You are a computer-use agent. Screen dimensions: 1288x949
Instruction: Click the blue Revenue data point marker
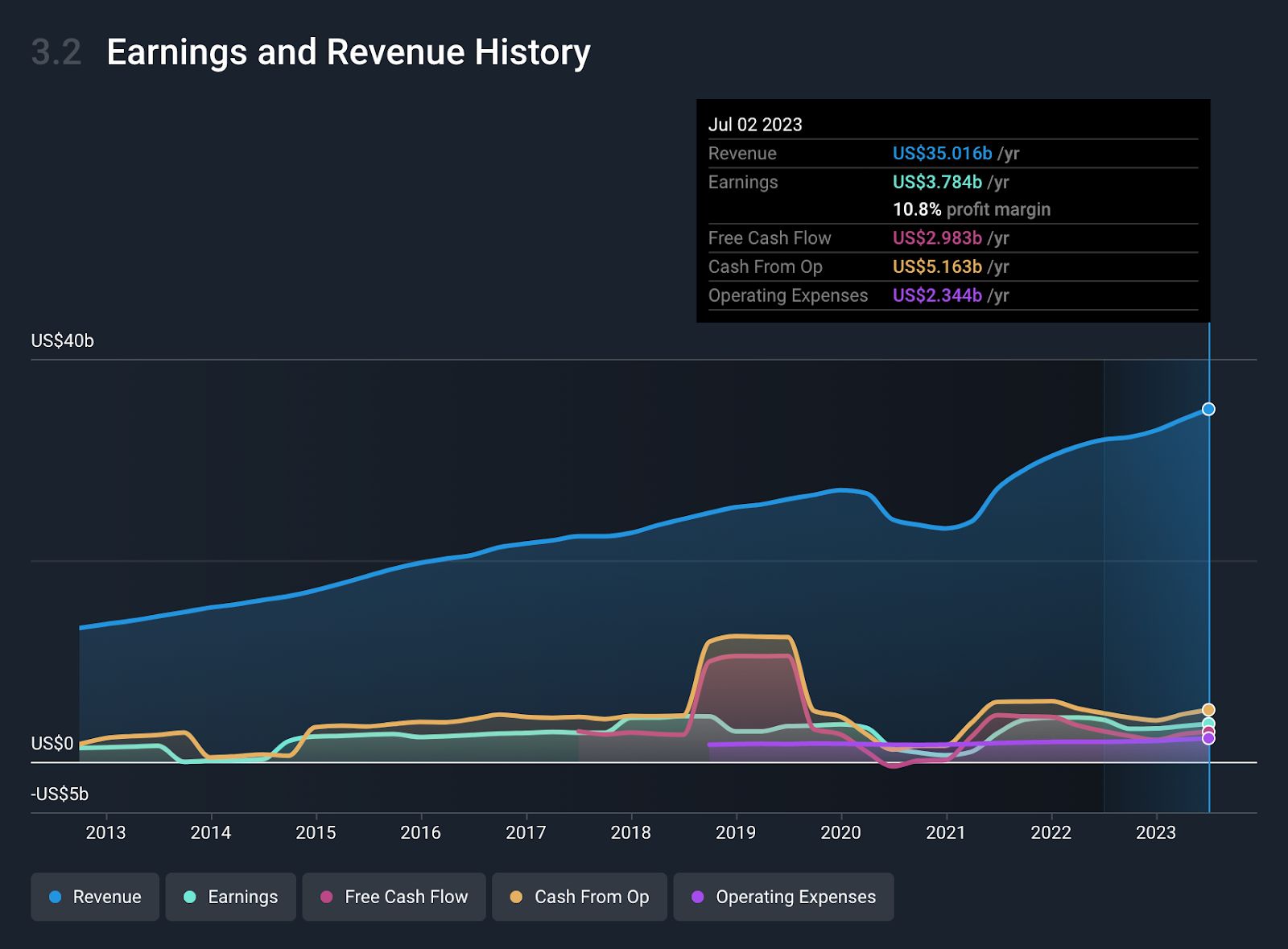point(1208,409)
